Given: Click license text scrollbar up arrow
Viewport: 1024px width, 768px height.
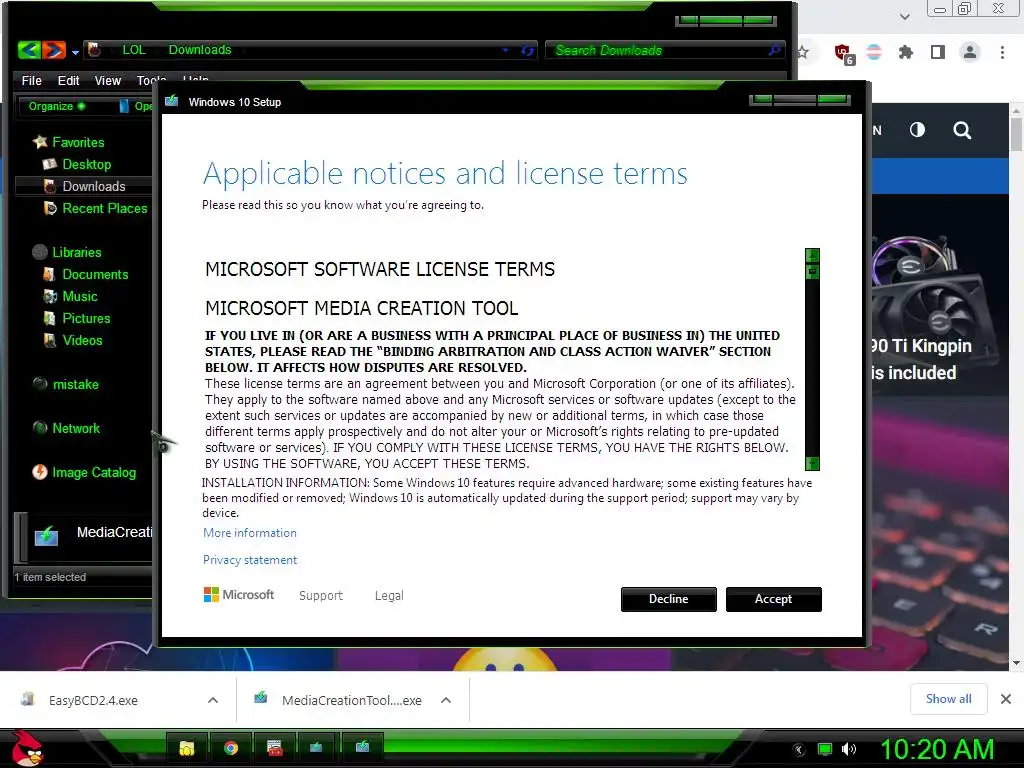Looking at the screenshot, I should pos(812,255).
